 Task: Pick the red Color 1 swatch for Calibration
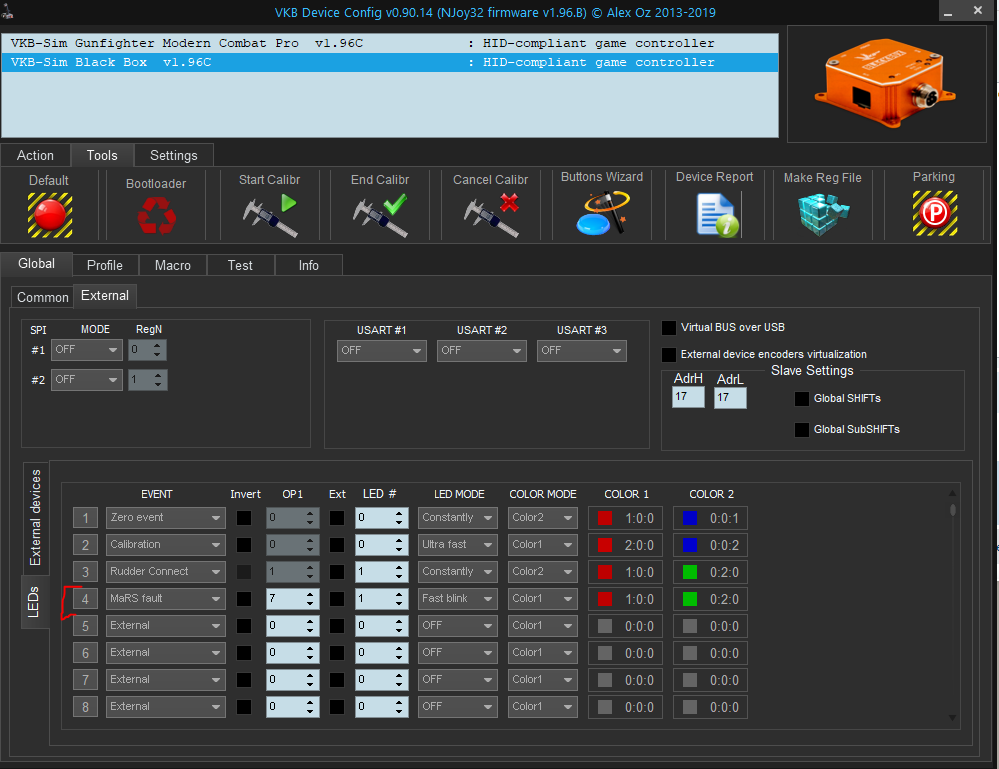tap(604, 545)
